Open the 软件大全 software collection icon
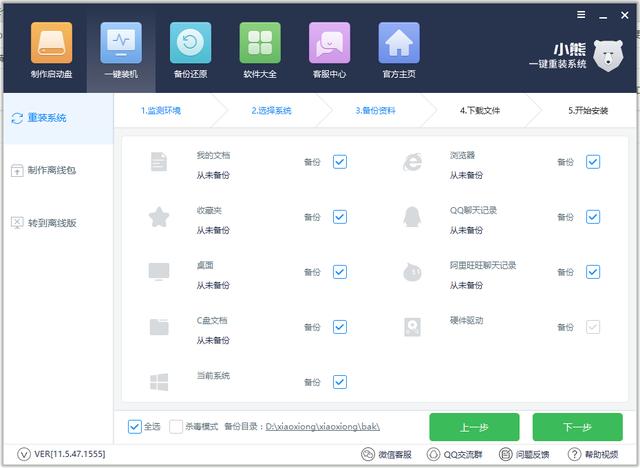Image resolution: width=640 pixels, height=468 pixels. tap(260, 43)
